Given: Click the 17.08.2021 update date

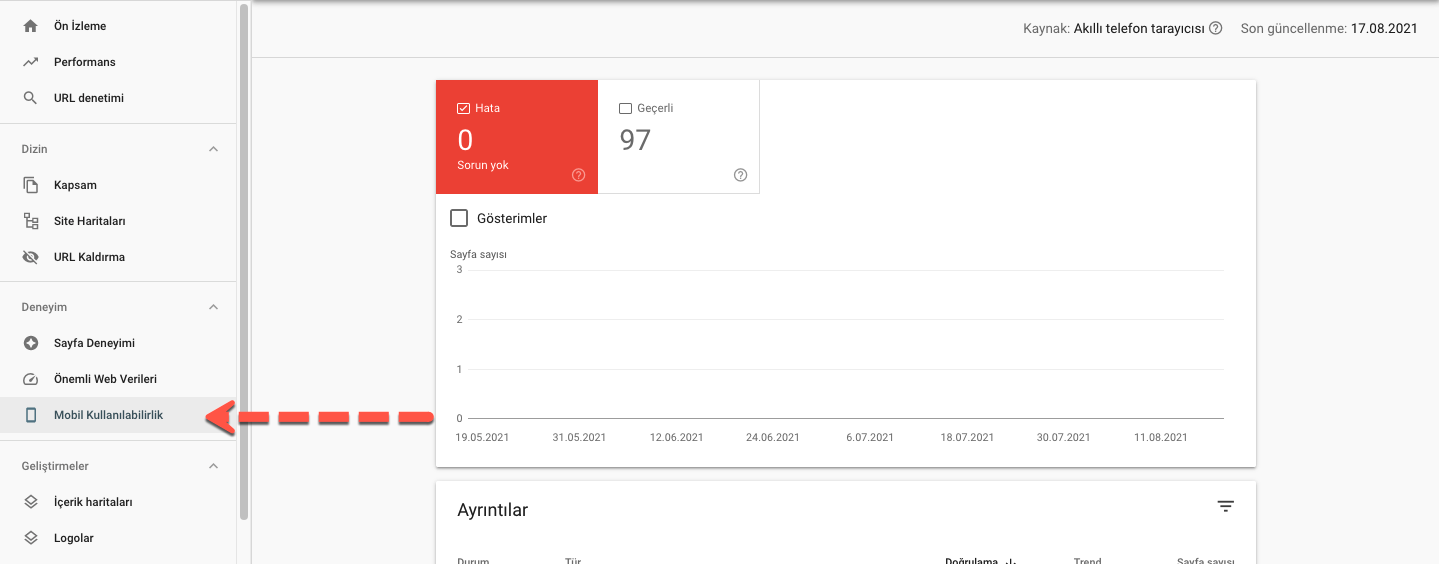Looking at the screenshot, I should 1384,29.
